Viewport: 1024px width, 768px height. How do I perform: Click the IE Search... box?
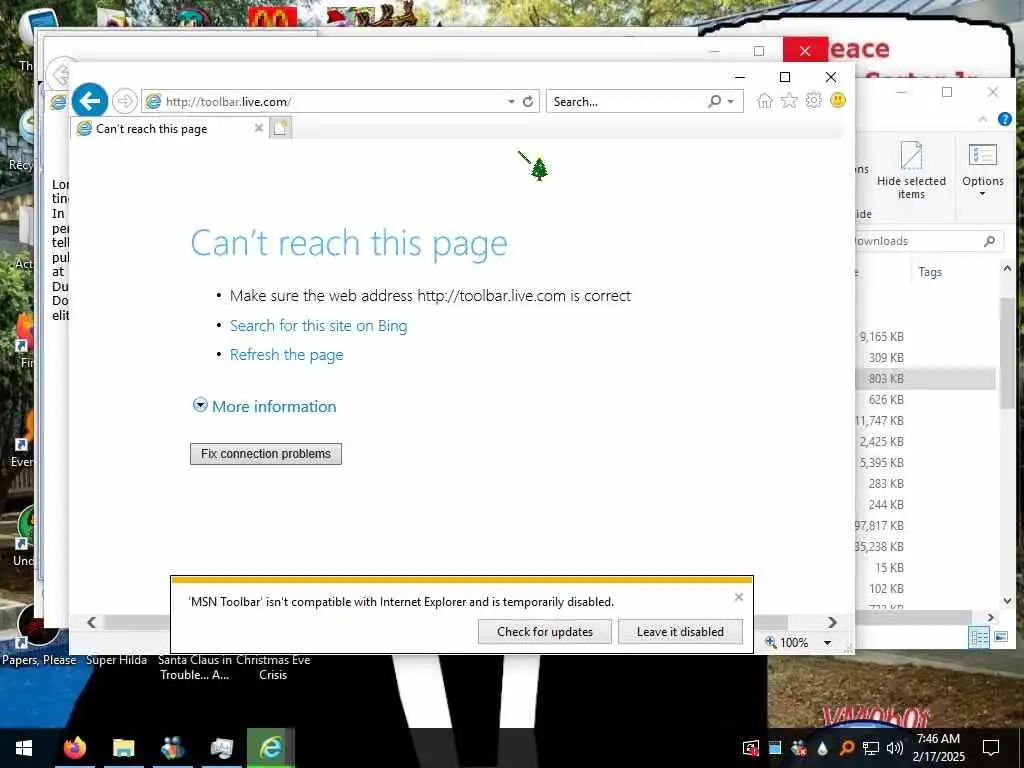pyautogui.click(x=628, y=102)
